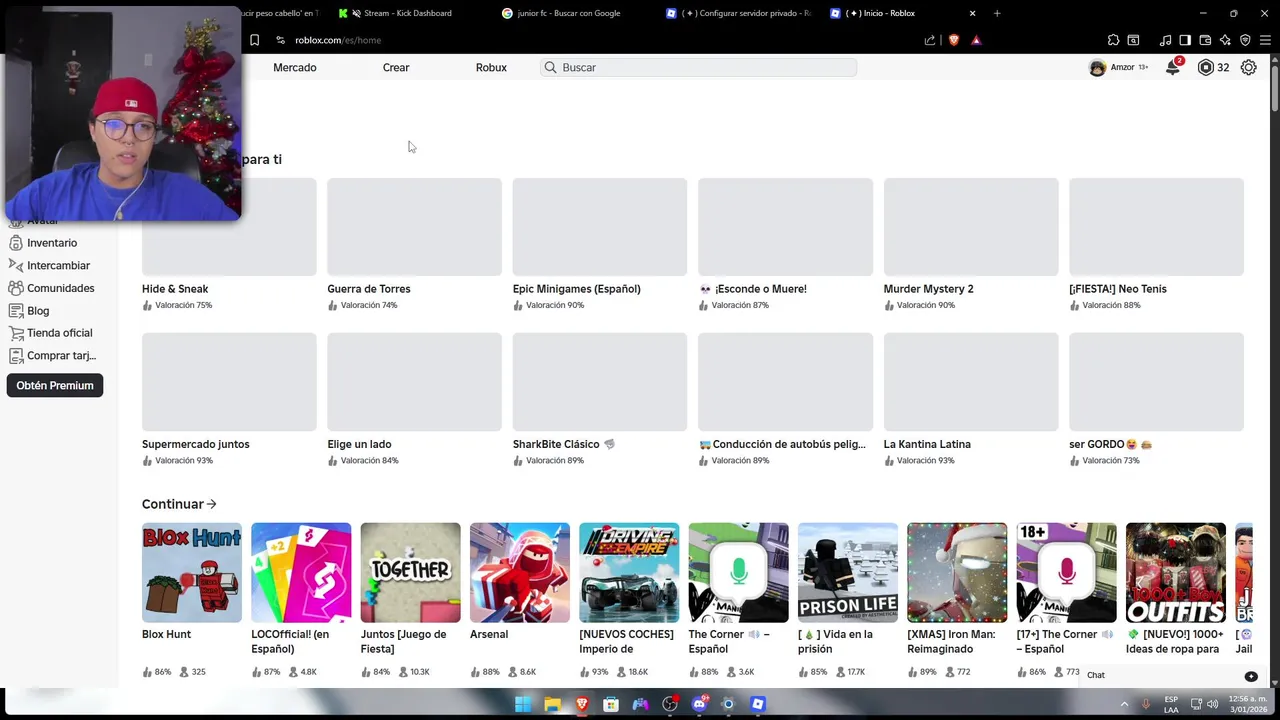Click the Buscar search field
The image size is (1280, 720).
click(698, 68)
